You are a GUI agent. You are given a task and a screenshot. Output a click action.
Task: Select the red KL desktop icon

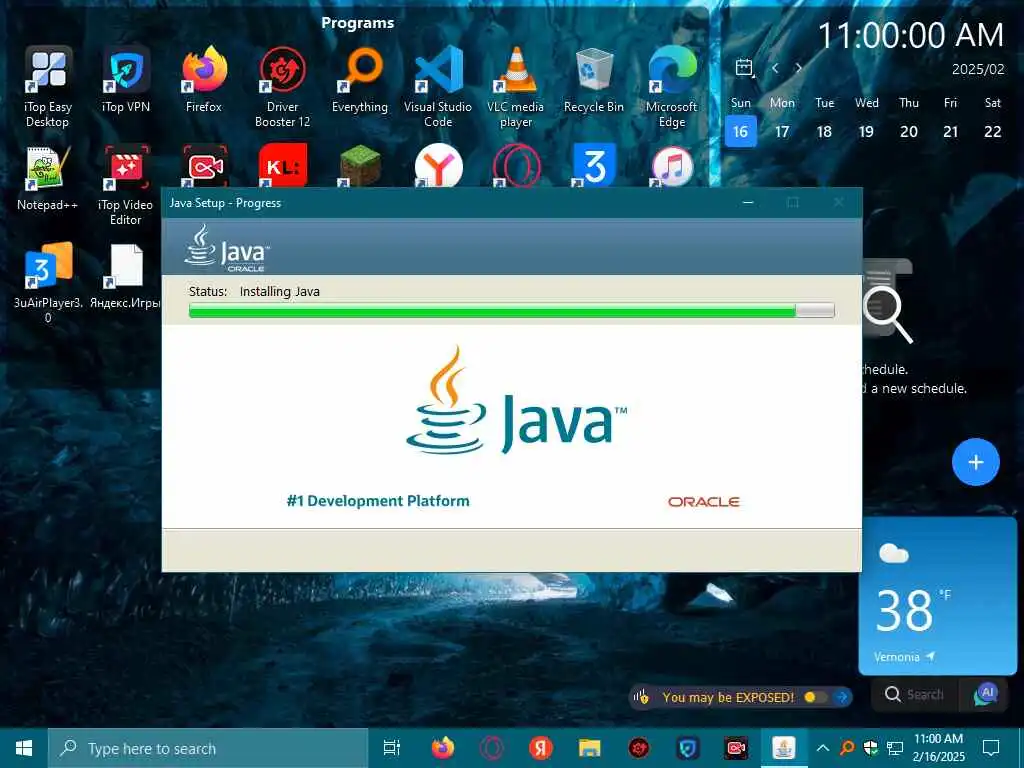click(x=283, y=165)
